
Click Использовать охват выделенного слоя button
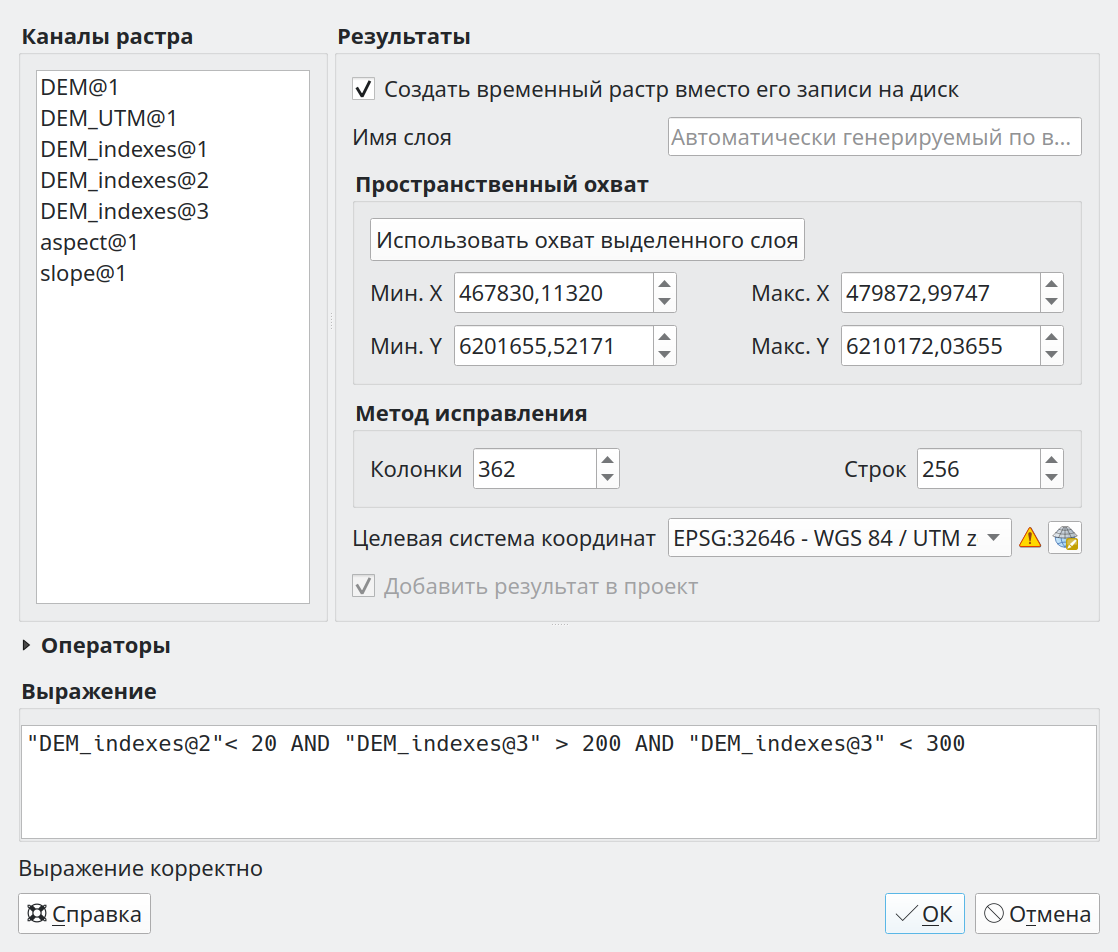588,240
